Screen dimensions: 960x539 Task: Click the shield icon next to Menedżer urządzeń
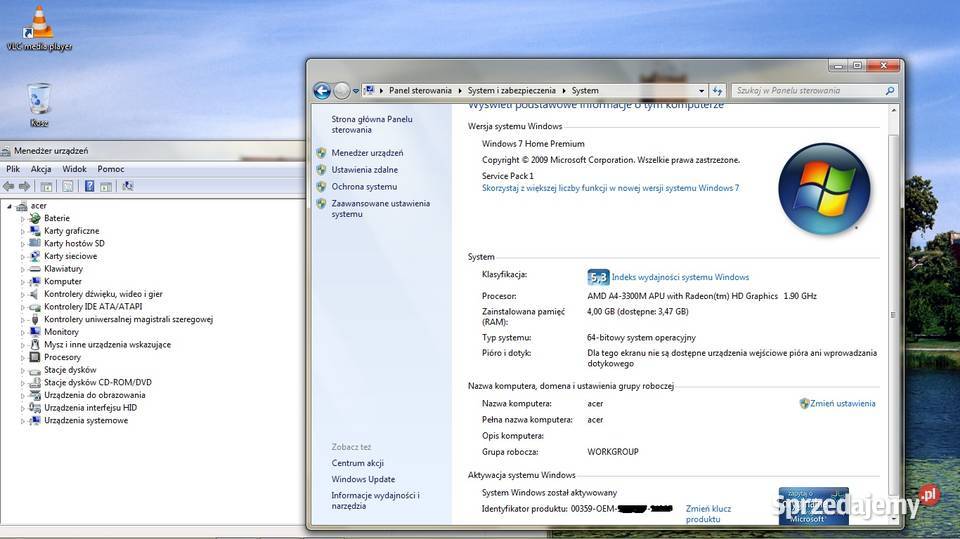coord(321,153)
